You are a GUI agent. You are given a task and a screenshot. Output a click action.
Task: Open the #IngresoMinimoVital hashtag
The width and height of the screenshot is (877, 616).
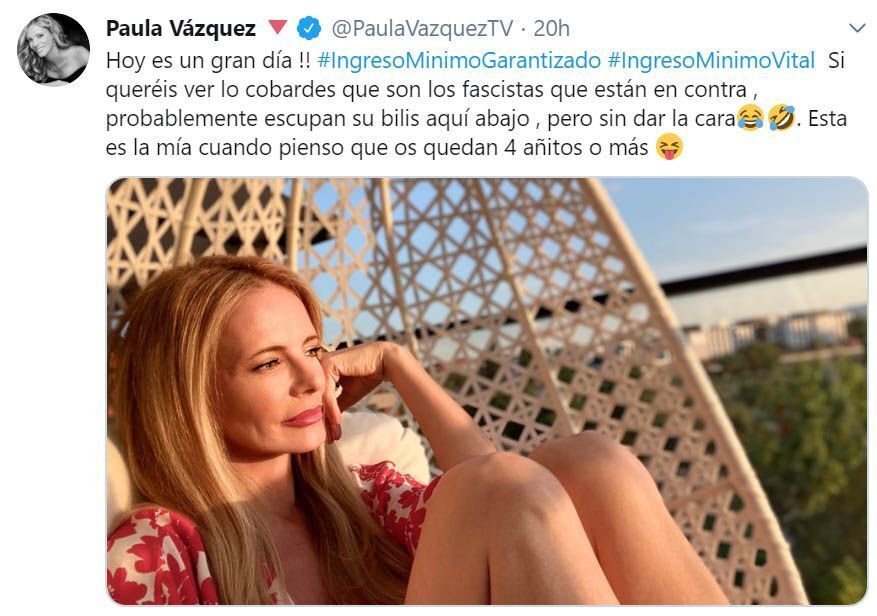click(711, 60)
